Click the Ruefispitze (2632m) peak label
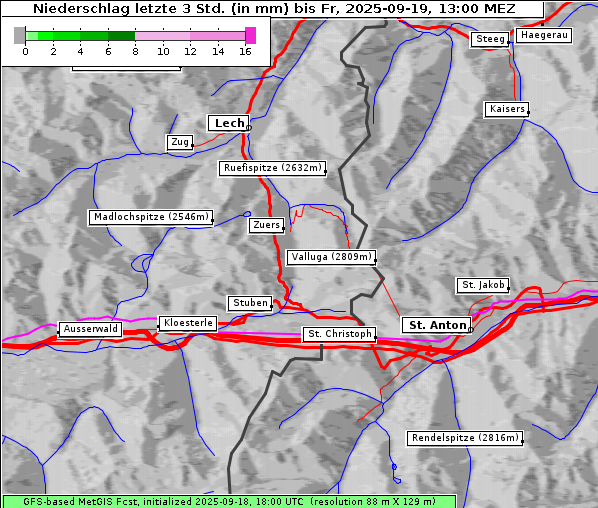598x508 pixels. (273, 168)
